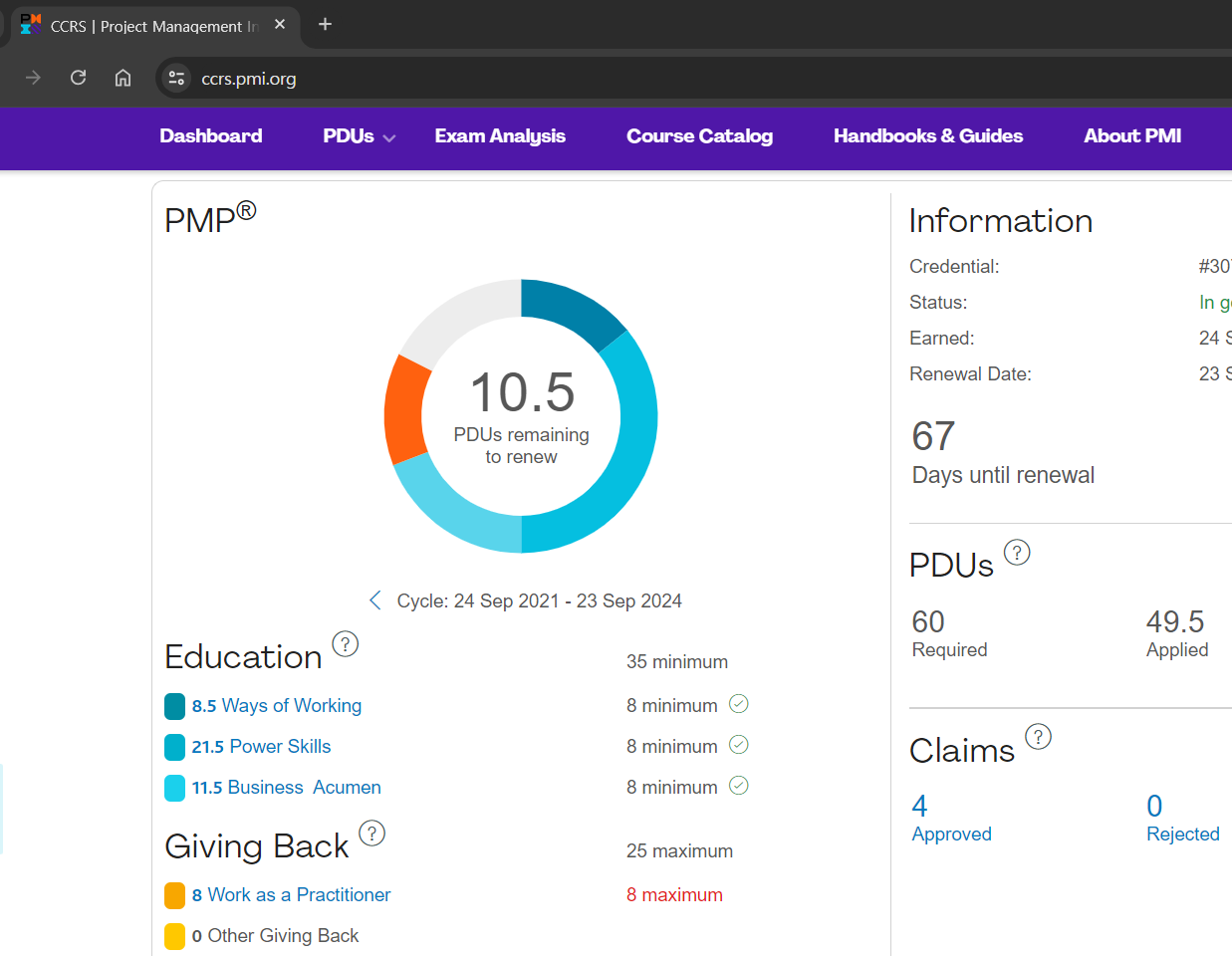Open Education help question mark icon
The width and height of the screenshot is (1232, 956).
click(x=345, y=644)
